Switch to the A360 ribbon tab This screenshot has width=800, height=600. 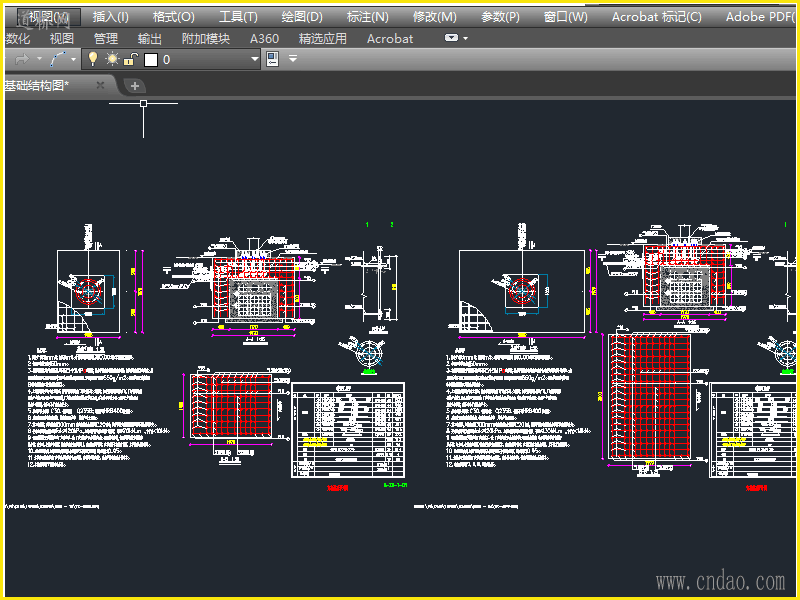click(x=264, y=38)
